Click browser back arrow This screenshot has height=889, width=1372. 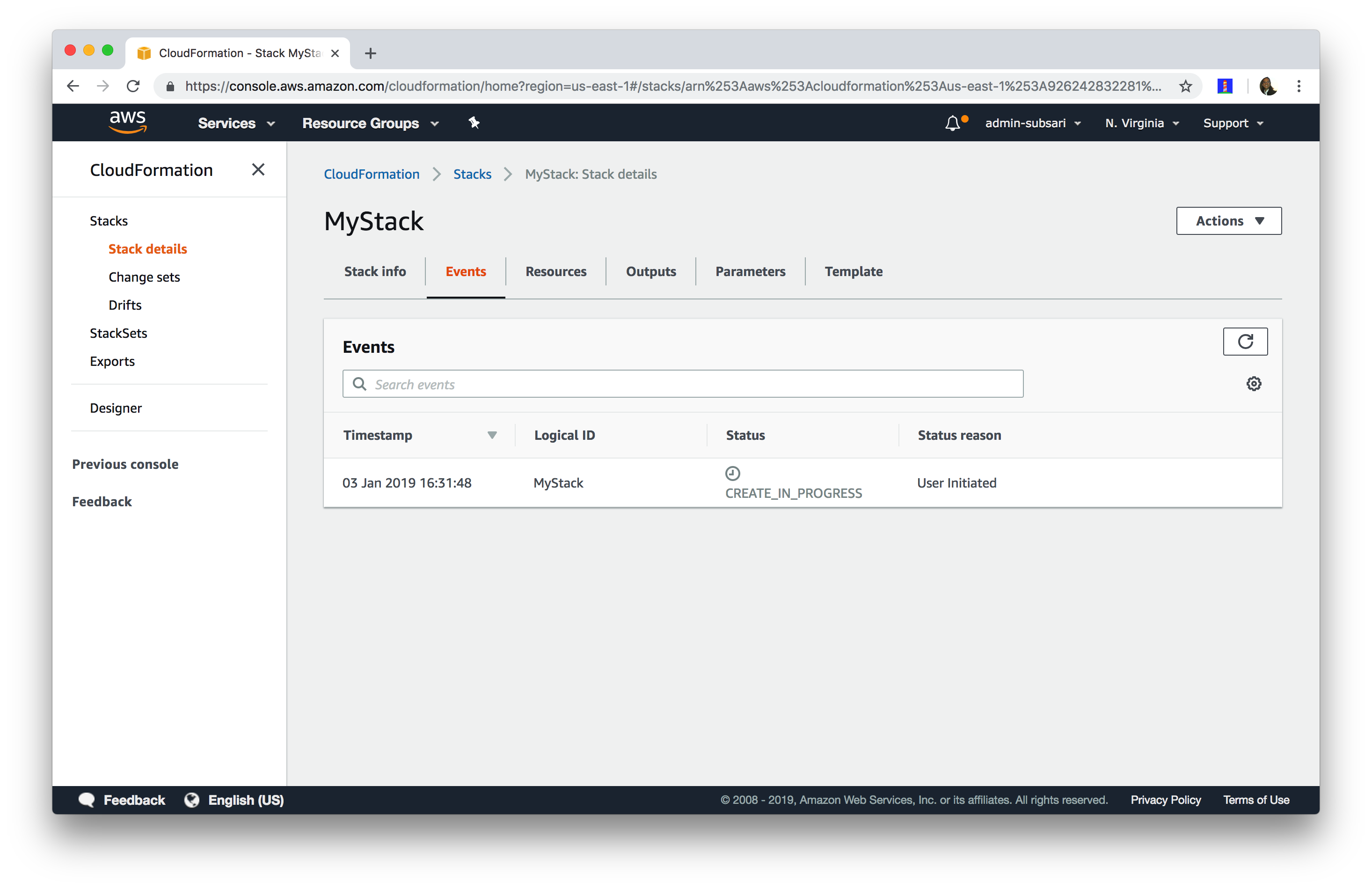pyautogui.click(x=73, y=86)
